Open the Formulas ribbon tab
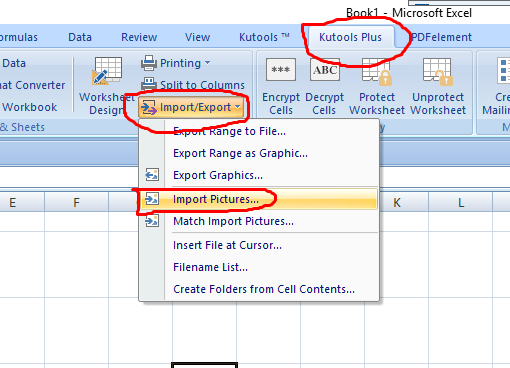510x368 pixels. 19,37
